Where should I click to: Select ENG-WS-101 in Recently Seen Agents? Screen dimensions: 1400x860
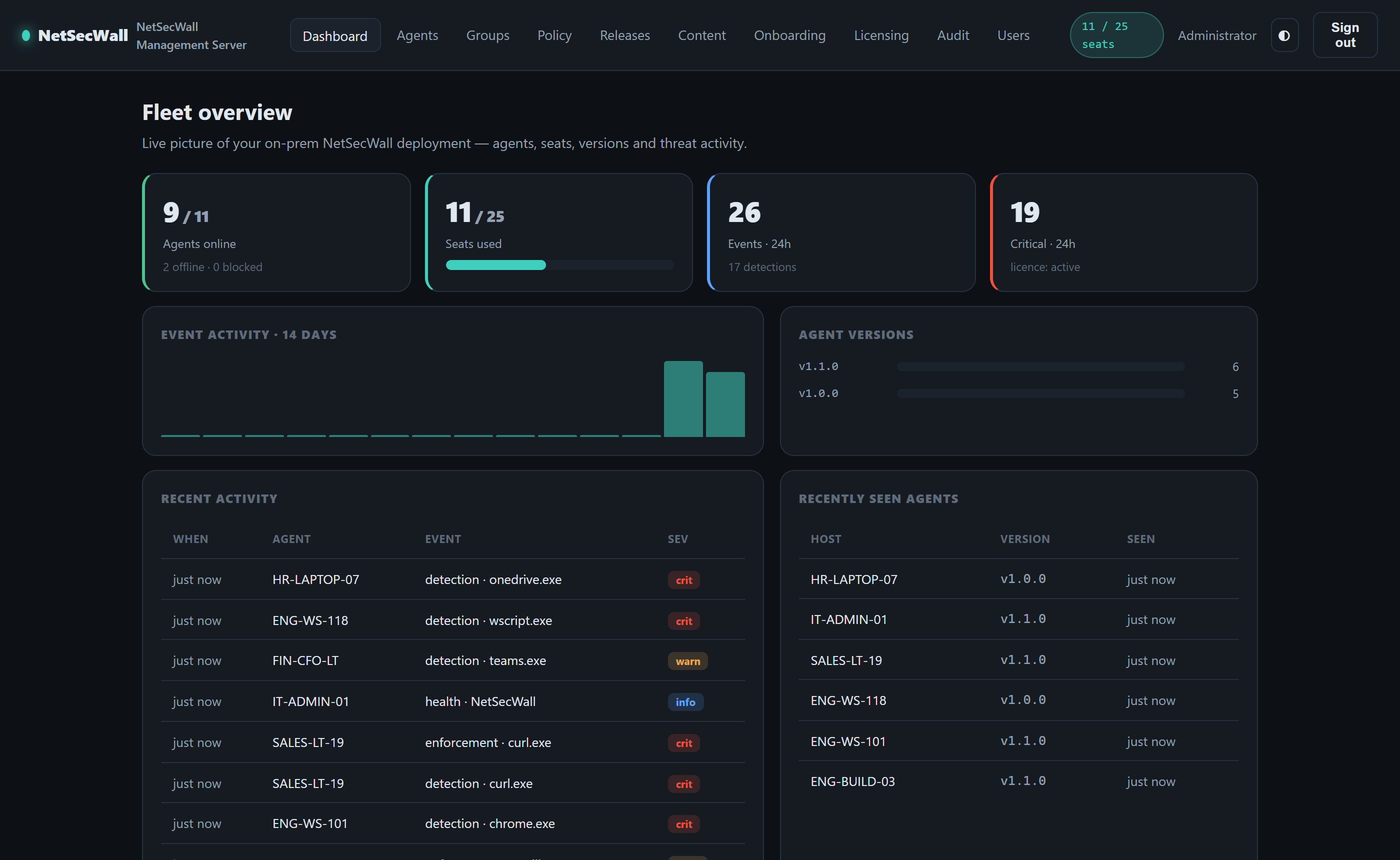pos(848,741)
